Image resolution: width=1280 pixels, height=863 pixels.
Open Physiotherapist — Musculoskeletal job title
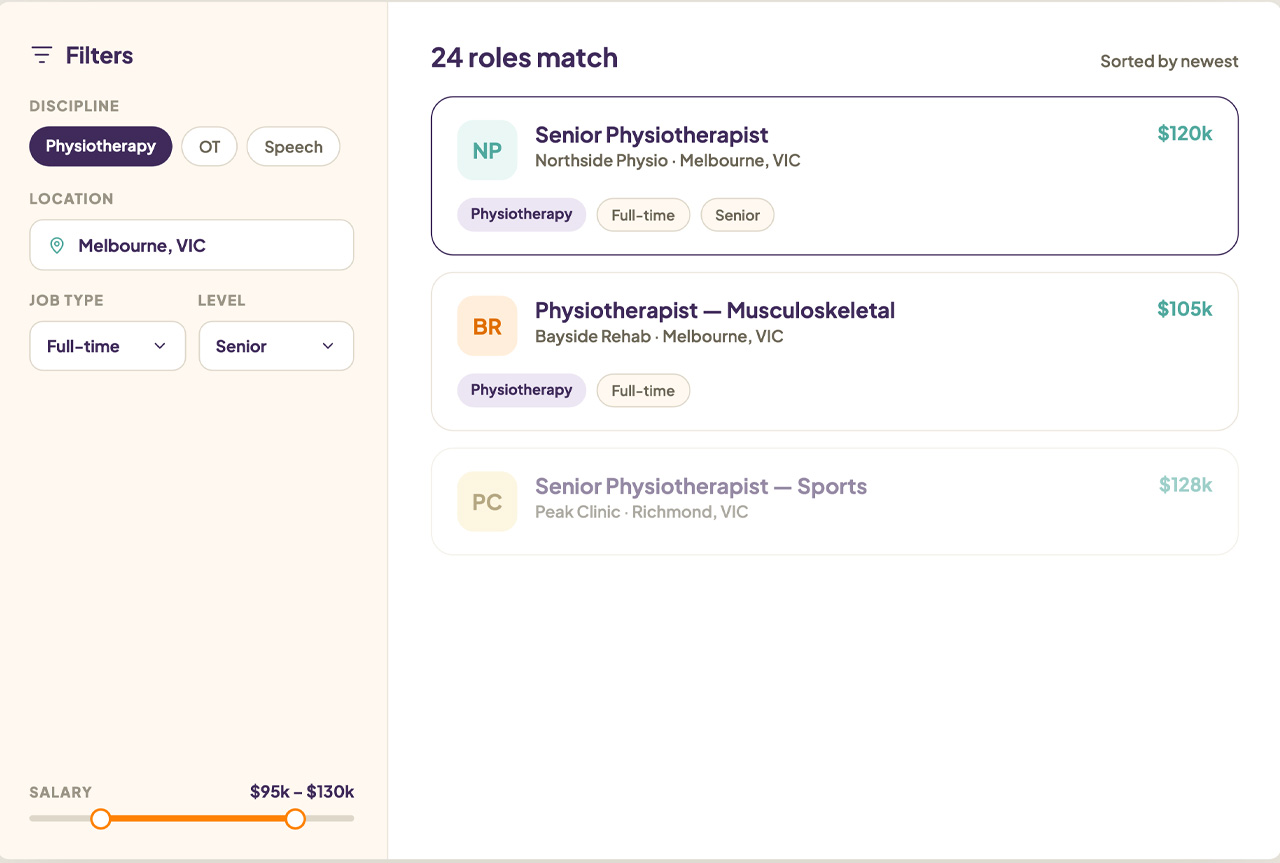pyautogui.click(x=715, y=311)
